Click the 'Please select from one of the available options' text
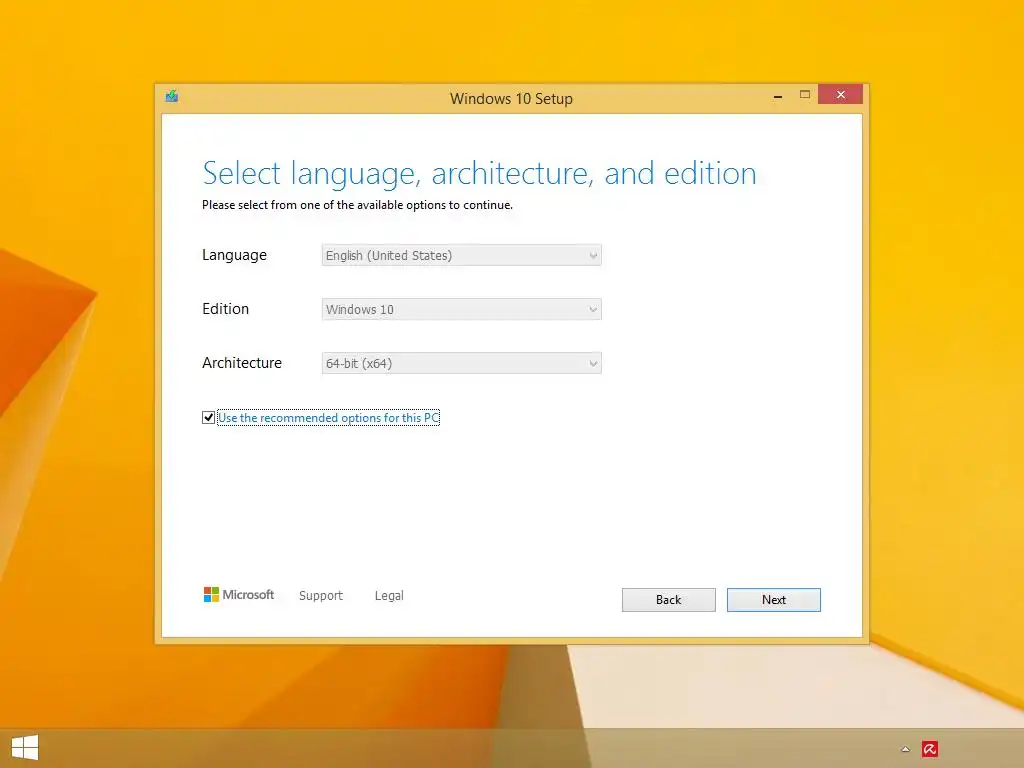The width and height of the screenshot is (1024, 768). [357, 205]
